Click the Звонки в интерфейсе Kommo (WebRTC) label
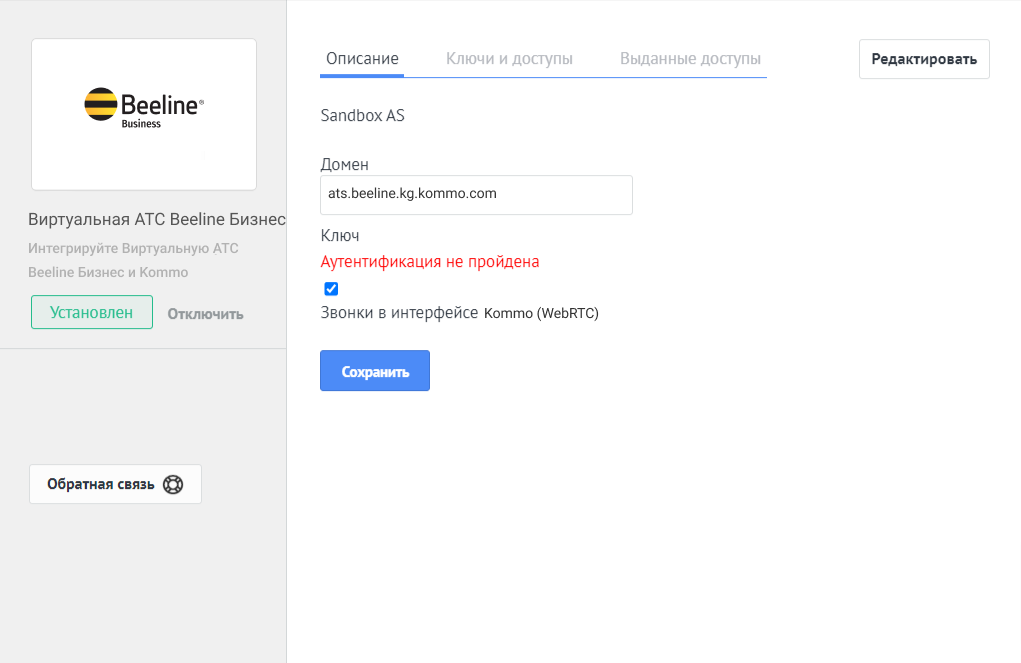 459,313
